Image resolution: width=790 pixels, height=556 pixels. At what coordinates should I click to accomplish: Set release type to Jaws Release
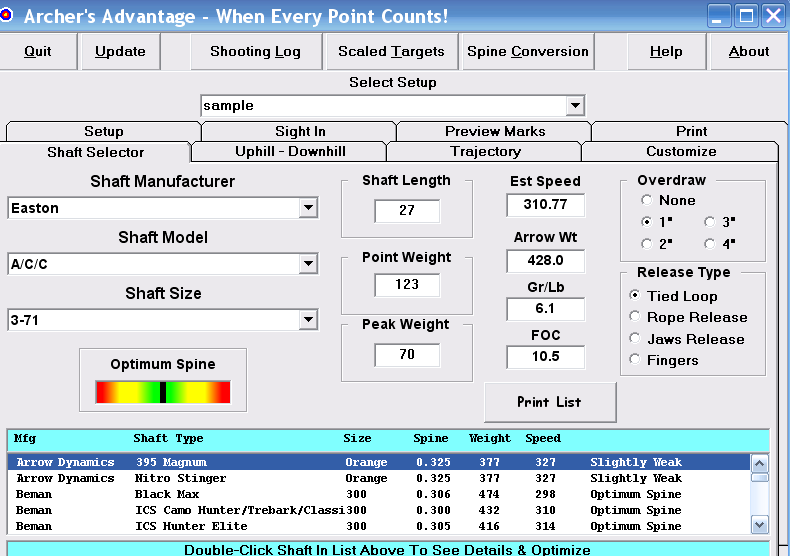[635, 339]
